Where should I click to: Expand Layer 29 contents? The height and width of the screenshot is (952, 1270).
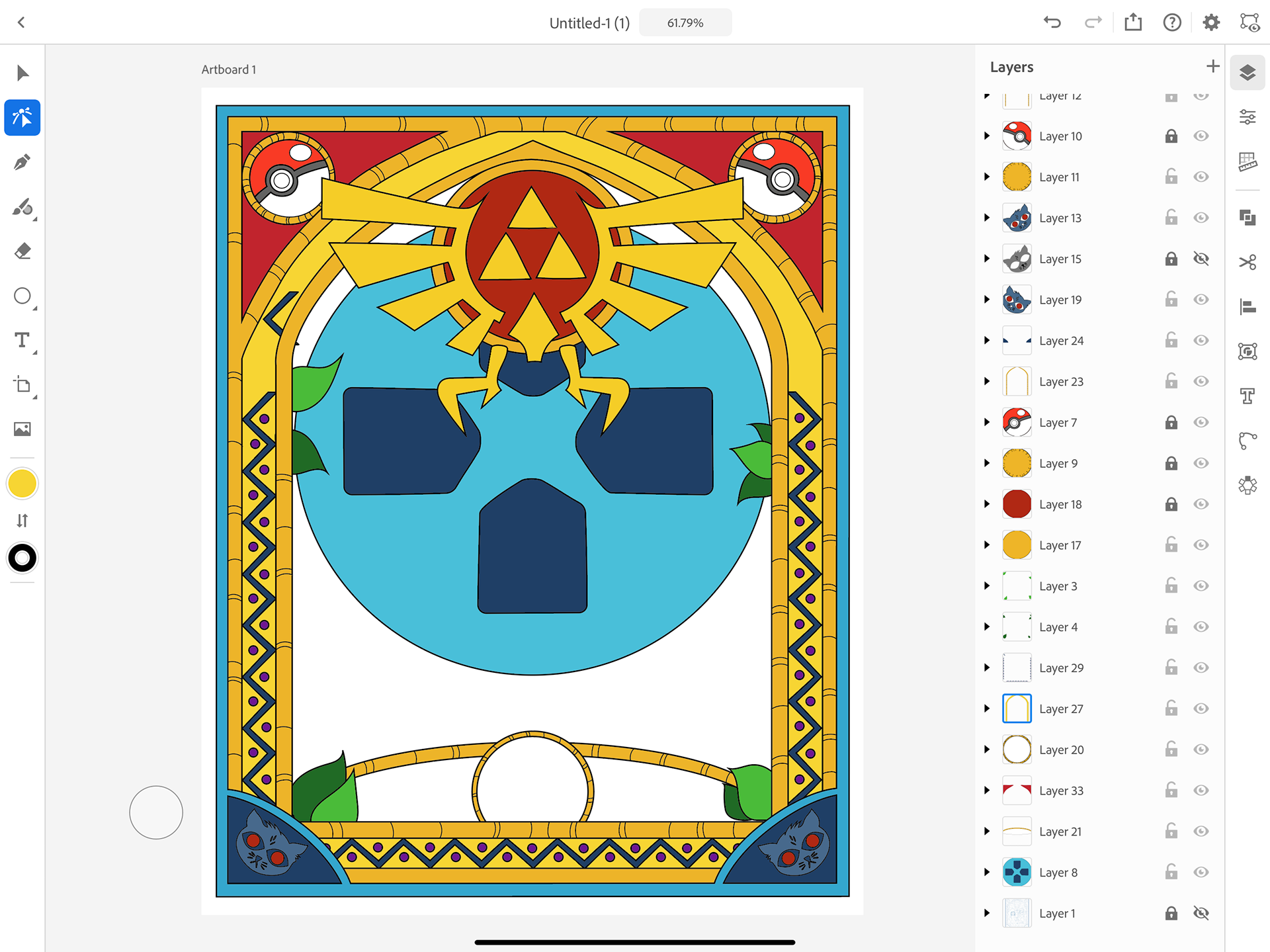[x=987, y=668]
